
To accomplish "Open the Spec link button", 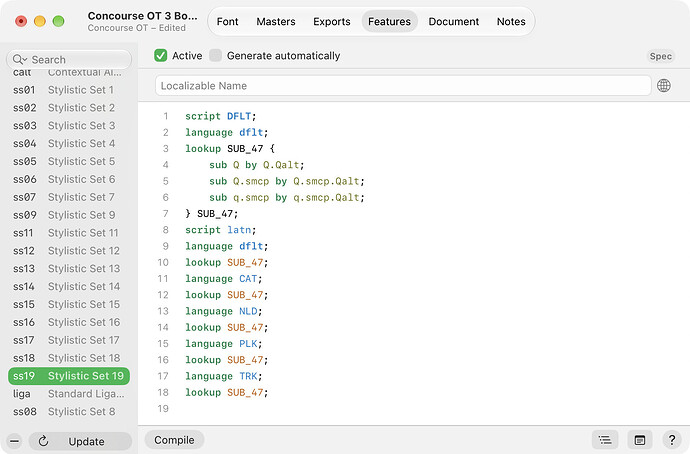I will pos(661,56).
